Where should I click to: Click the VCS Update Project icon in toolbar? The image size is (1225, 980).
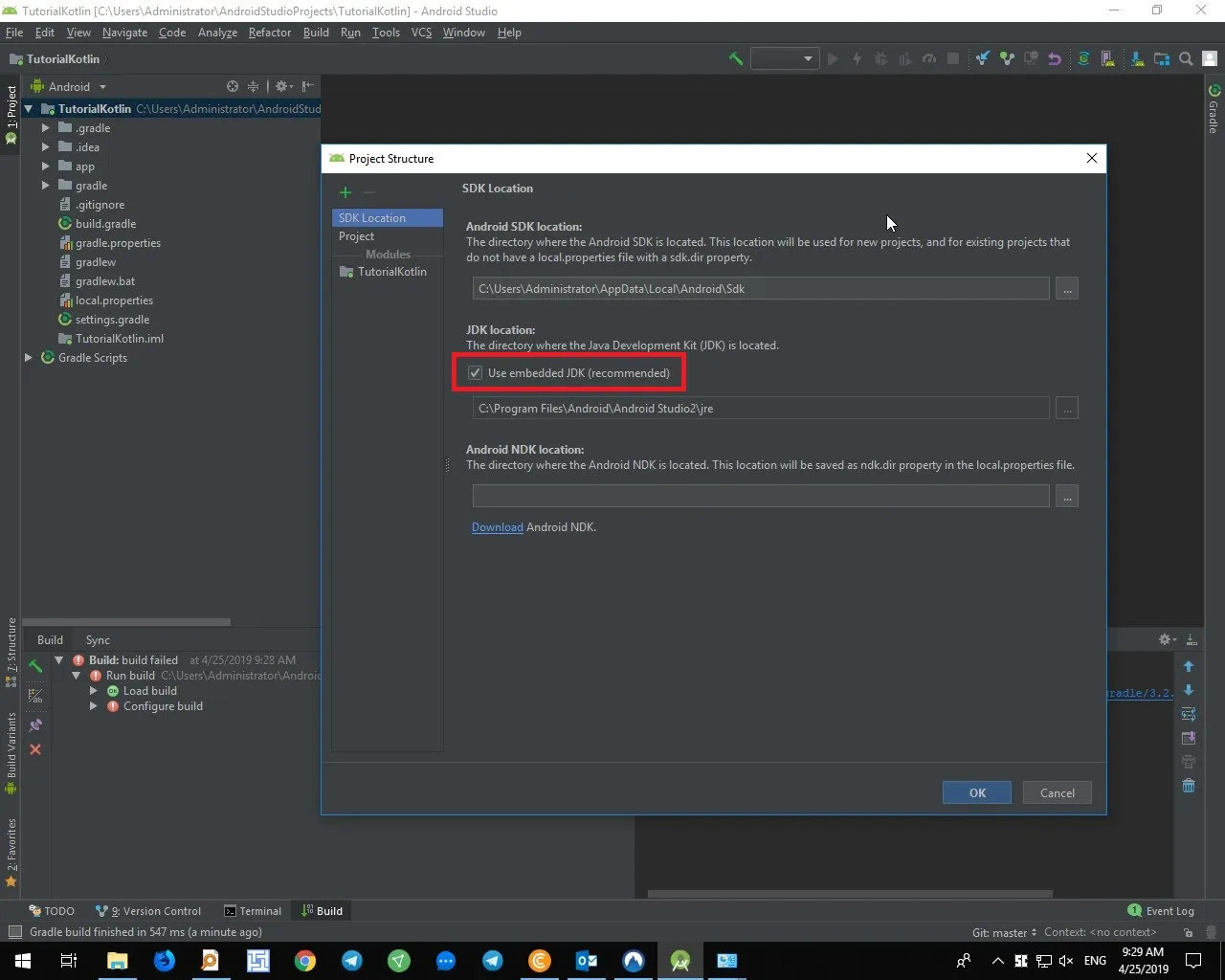click(x=983, y=59)
